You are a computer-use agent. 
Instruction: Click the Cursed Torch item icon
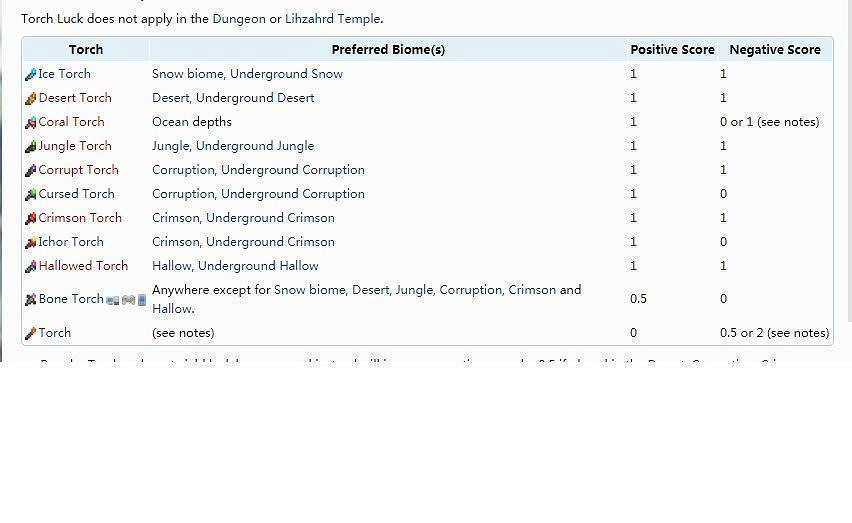(x=30, y=194)
